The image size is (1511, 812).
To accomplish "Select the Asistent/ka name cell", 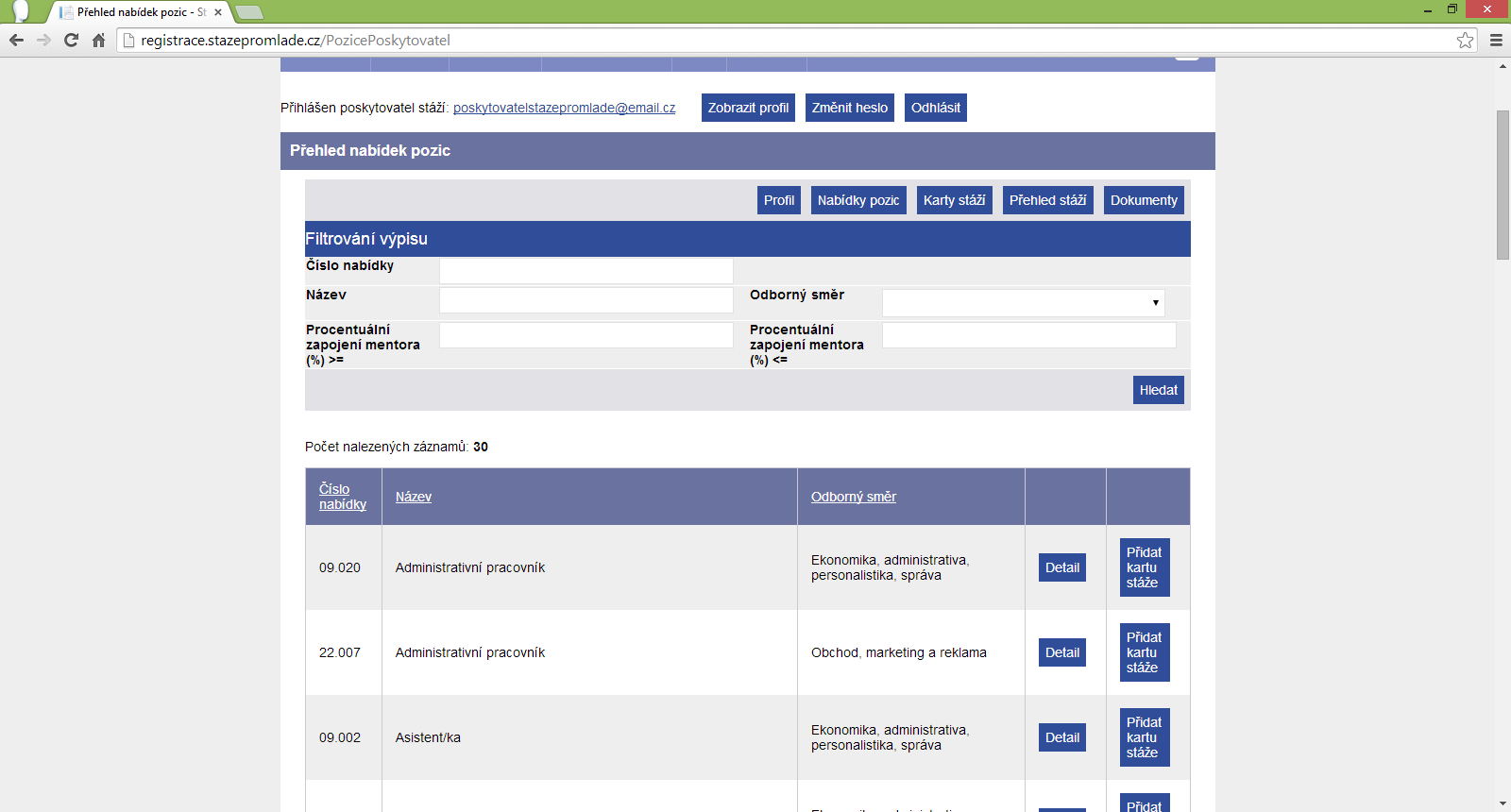I will click(589, 737).
